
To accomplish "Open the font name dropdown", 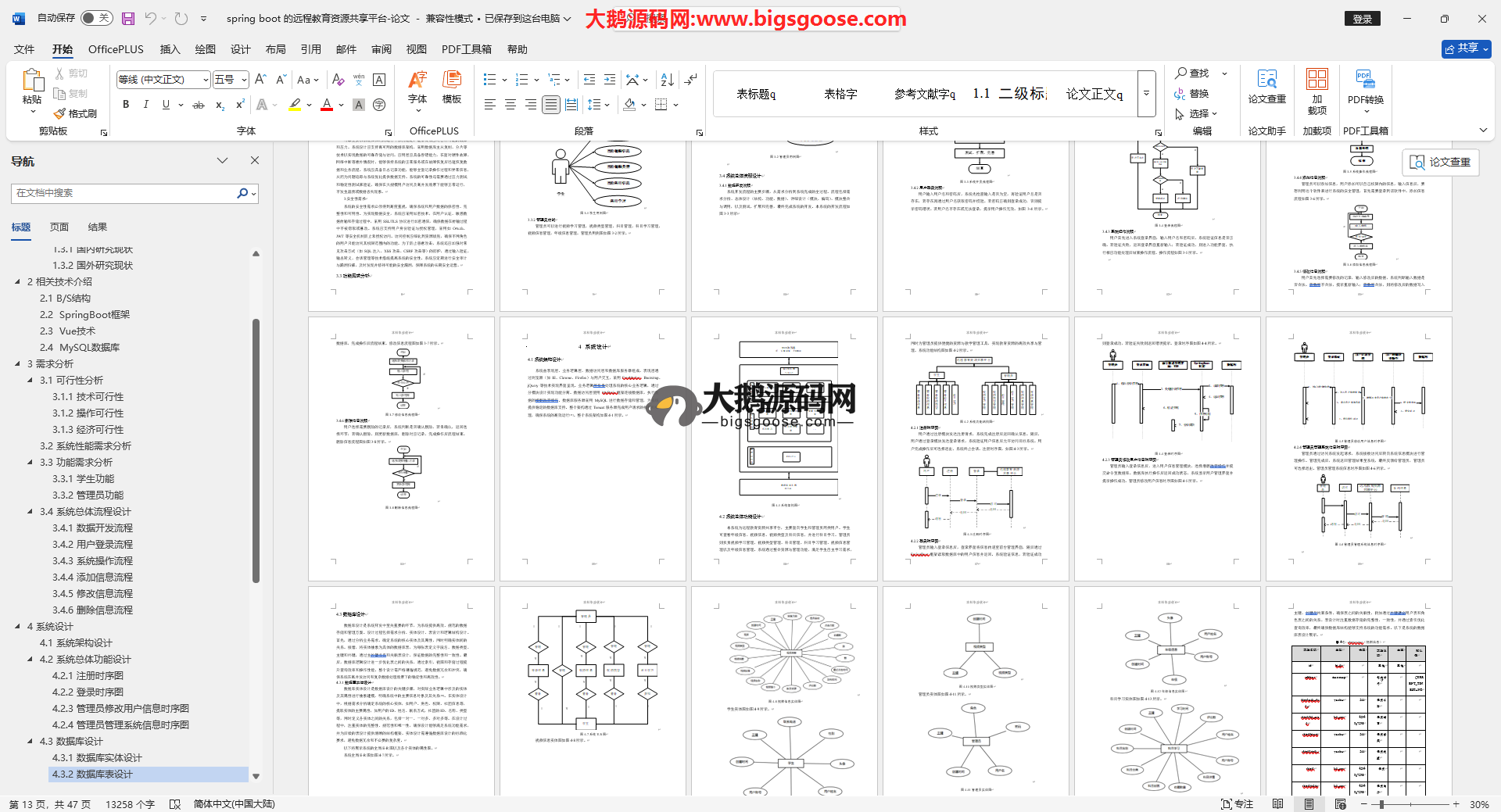I will click(206, 80).
